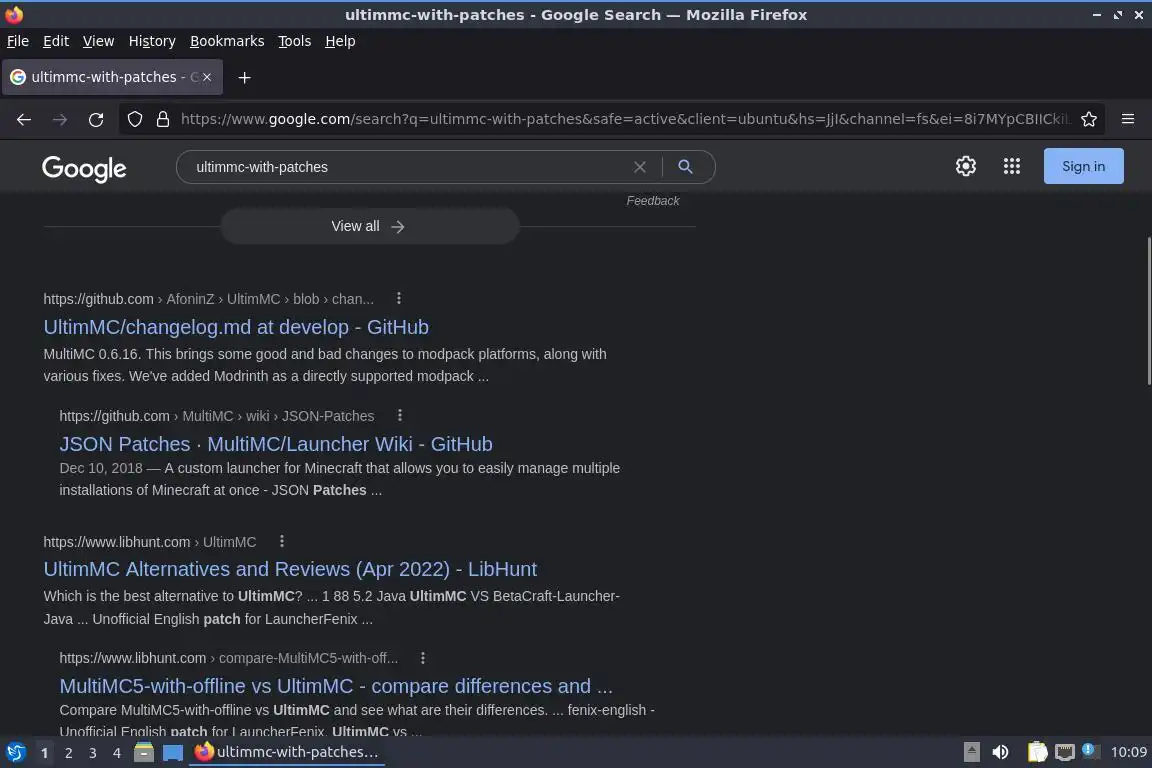The image size is (1152, 768).
Task: Open Google quick settings gear
Action: (x=965, y=166)
